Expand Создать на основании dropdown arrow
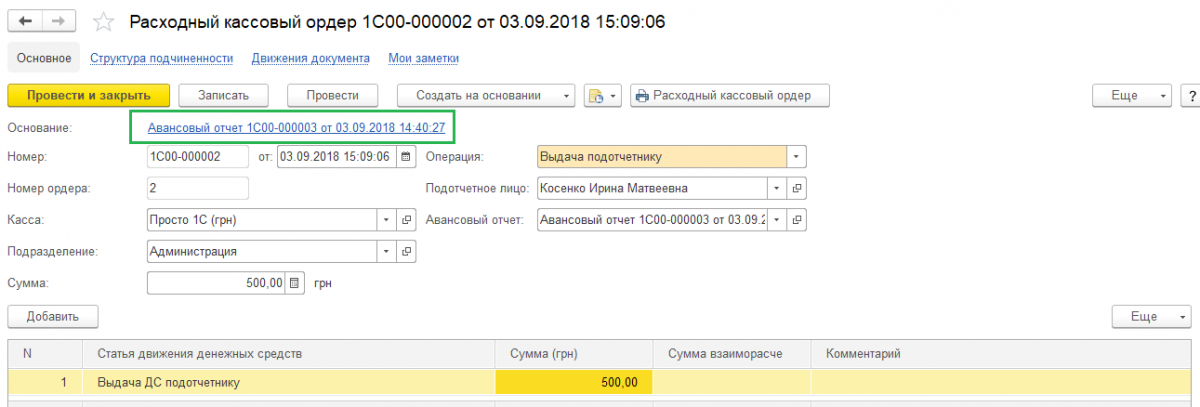 (566, 96)
